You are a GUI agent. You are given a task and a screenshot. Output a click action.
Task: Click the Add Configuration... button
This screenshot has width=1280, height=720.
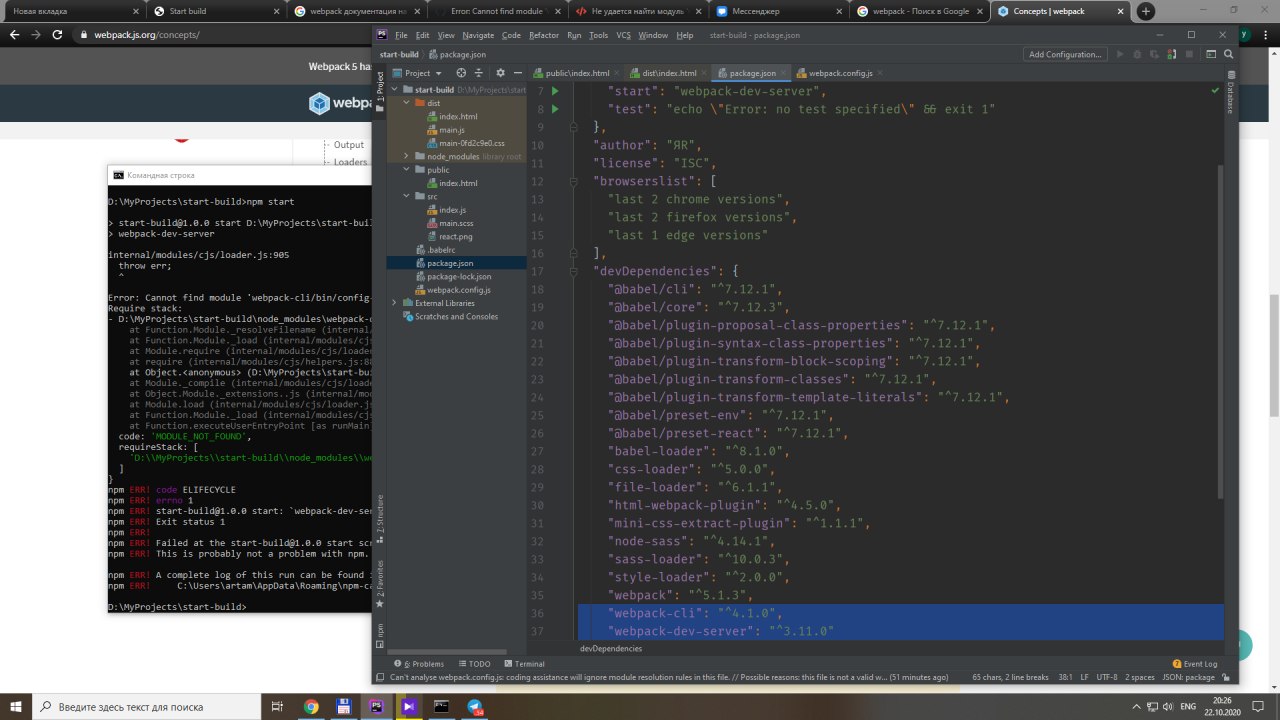point(1065,54)
